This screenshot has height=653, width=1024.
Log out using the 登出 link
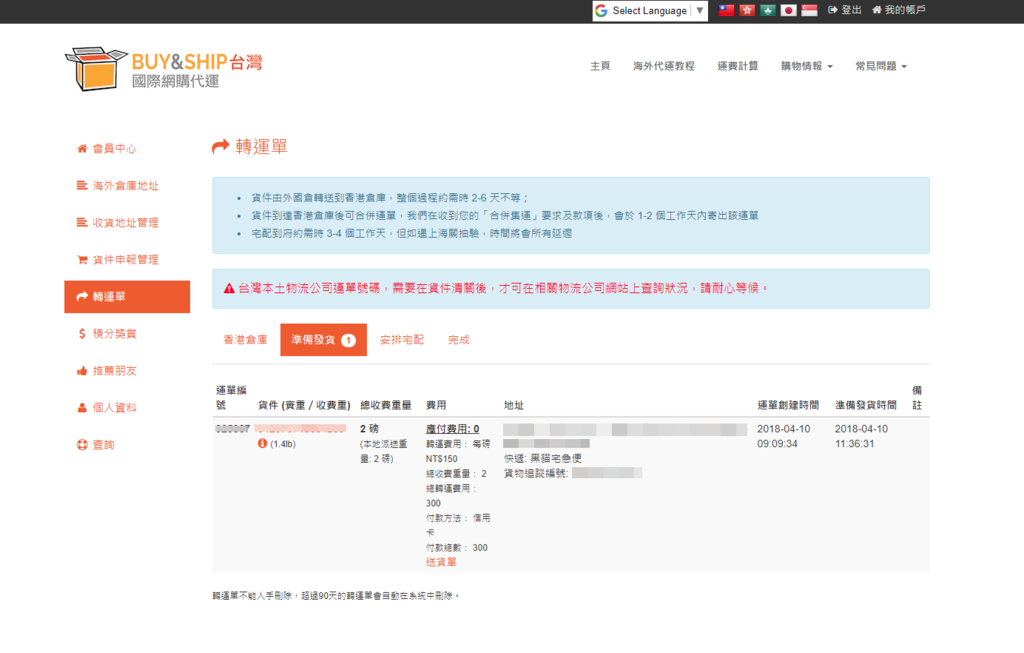coord(845,10)
